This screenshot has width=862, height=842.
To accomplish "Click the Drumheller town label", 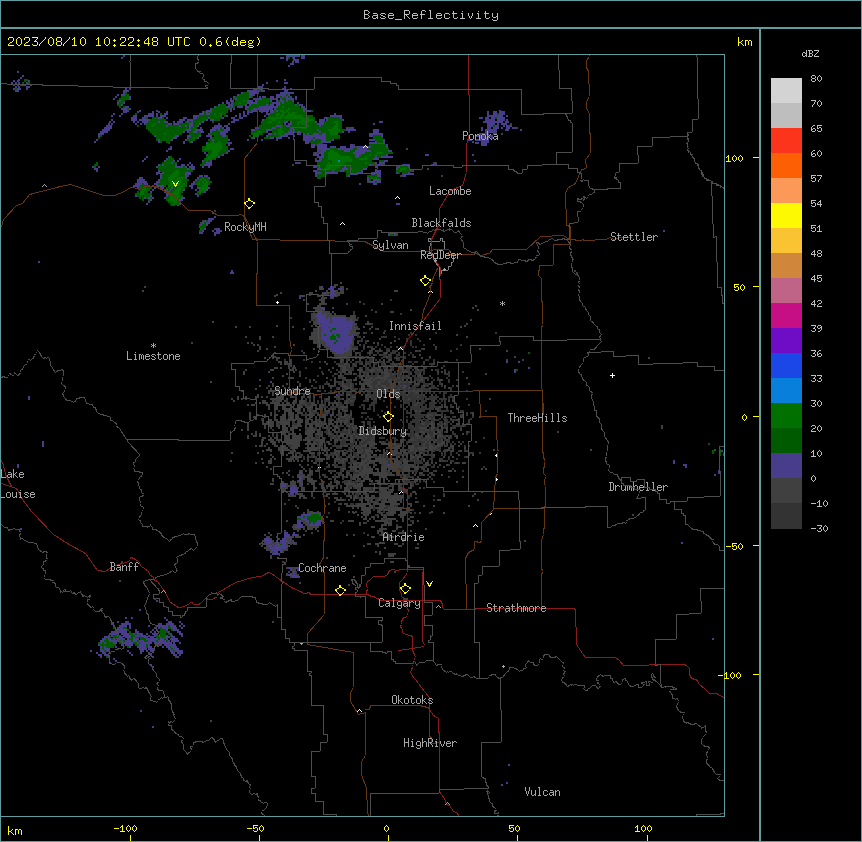I will (x=638, y=487).
